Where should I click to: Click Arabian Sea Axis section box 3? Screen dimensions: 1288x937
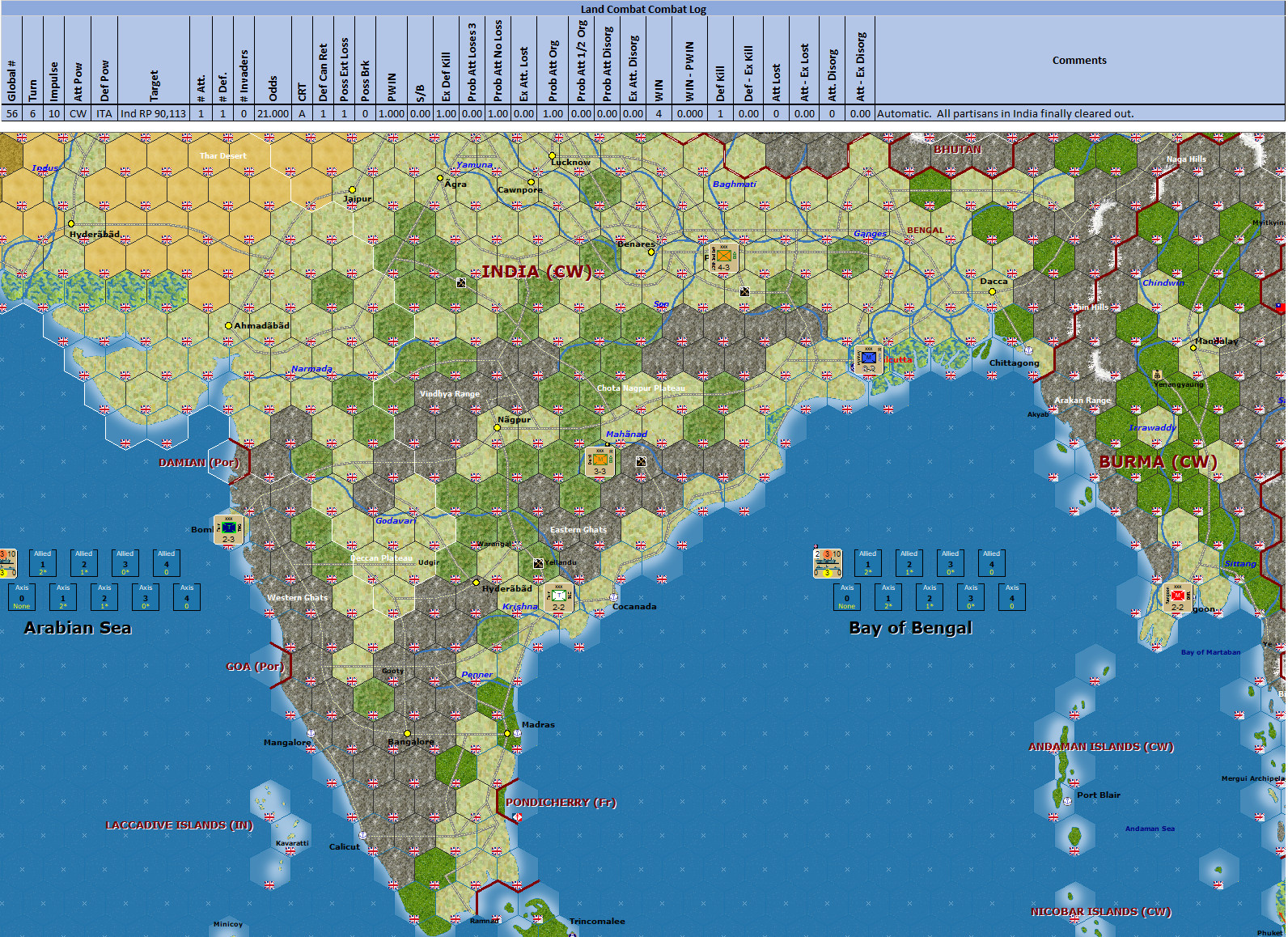[x=146, y=597]
